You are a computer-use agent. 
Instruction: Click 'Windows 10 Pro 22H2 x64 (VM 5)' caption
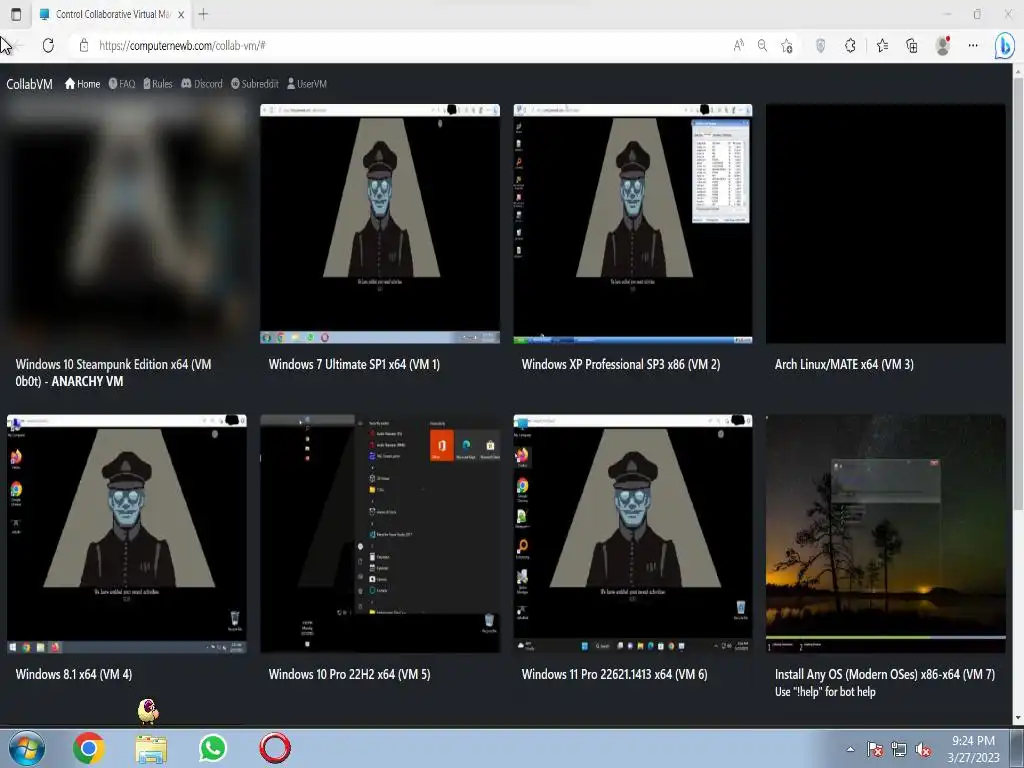click(x=349, y=674)
